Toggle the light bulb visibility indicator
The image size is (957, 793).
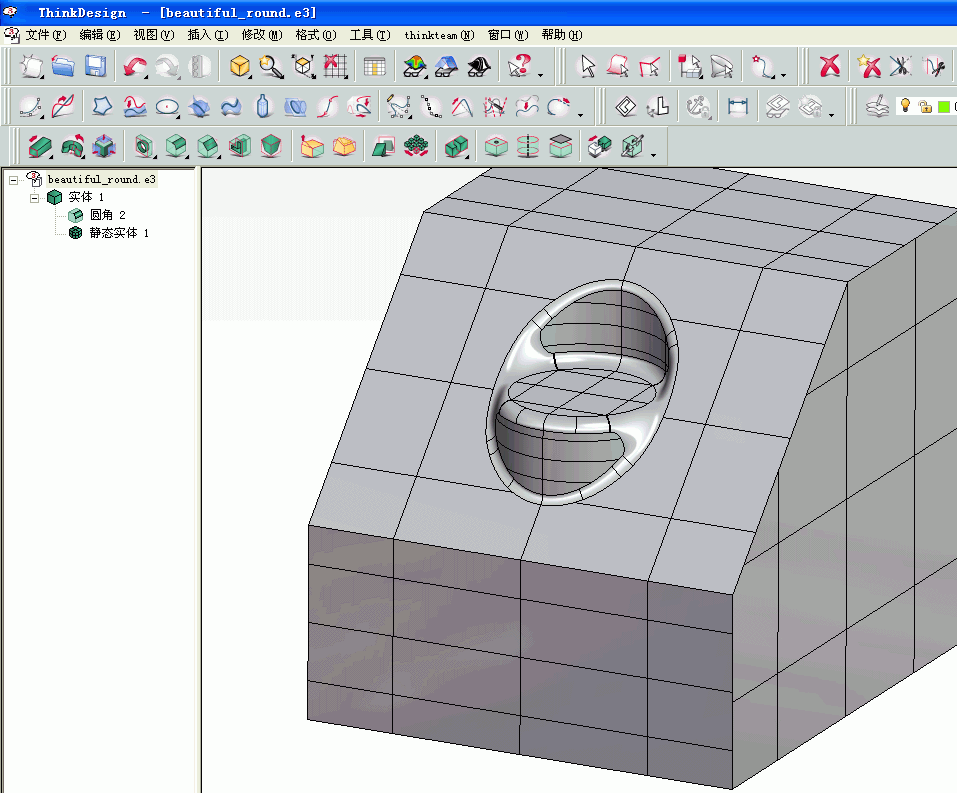pyautogui.click(x=906, y=106)
